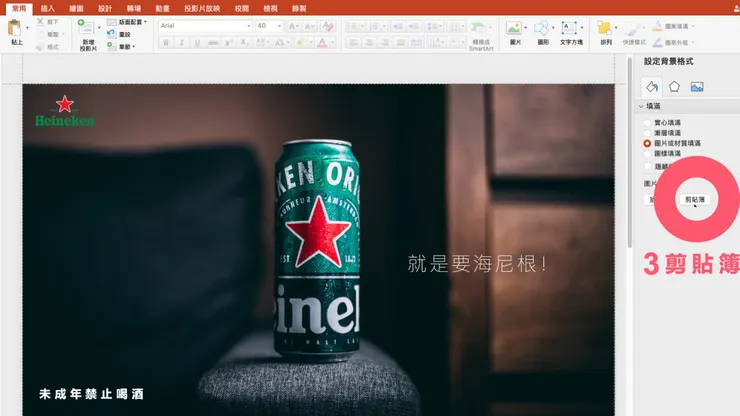The image size is (740, 416).
Task: Collapse the 填滿 fill section
Action: 641,106
